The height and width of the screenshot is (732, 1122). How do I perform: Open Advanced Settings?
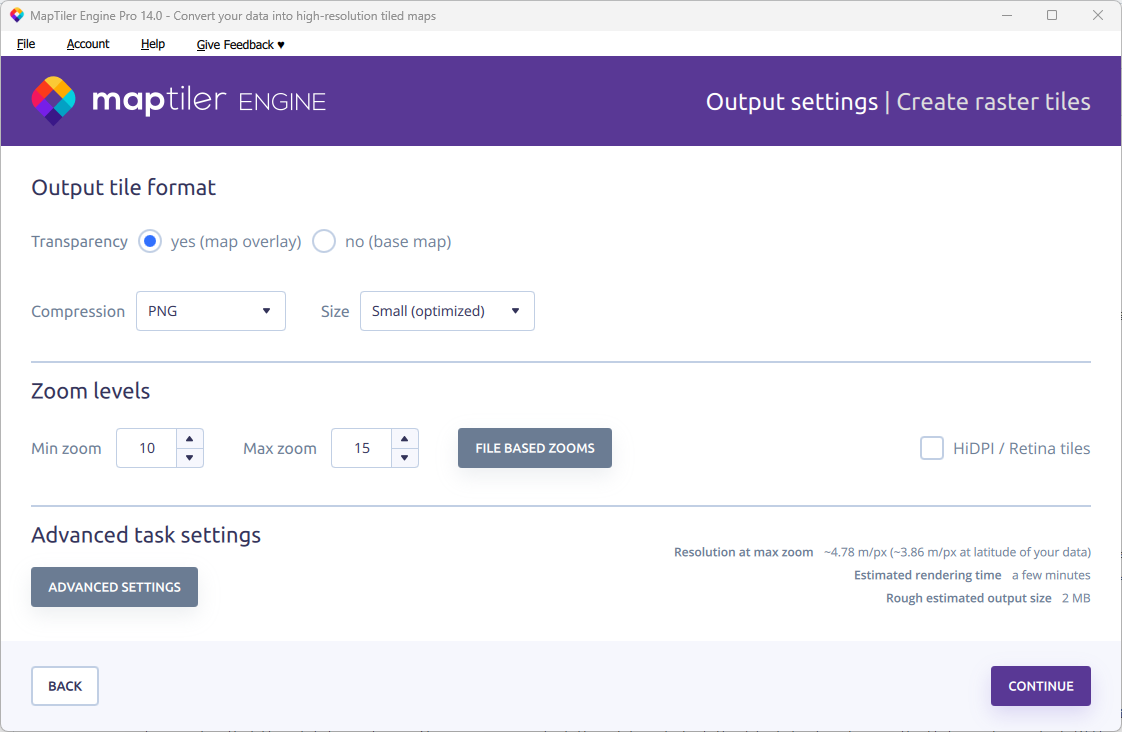click(x=114, y=587)
